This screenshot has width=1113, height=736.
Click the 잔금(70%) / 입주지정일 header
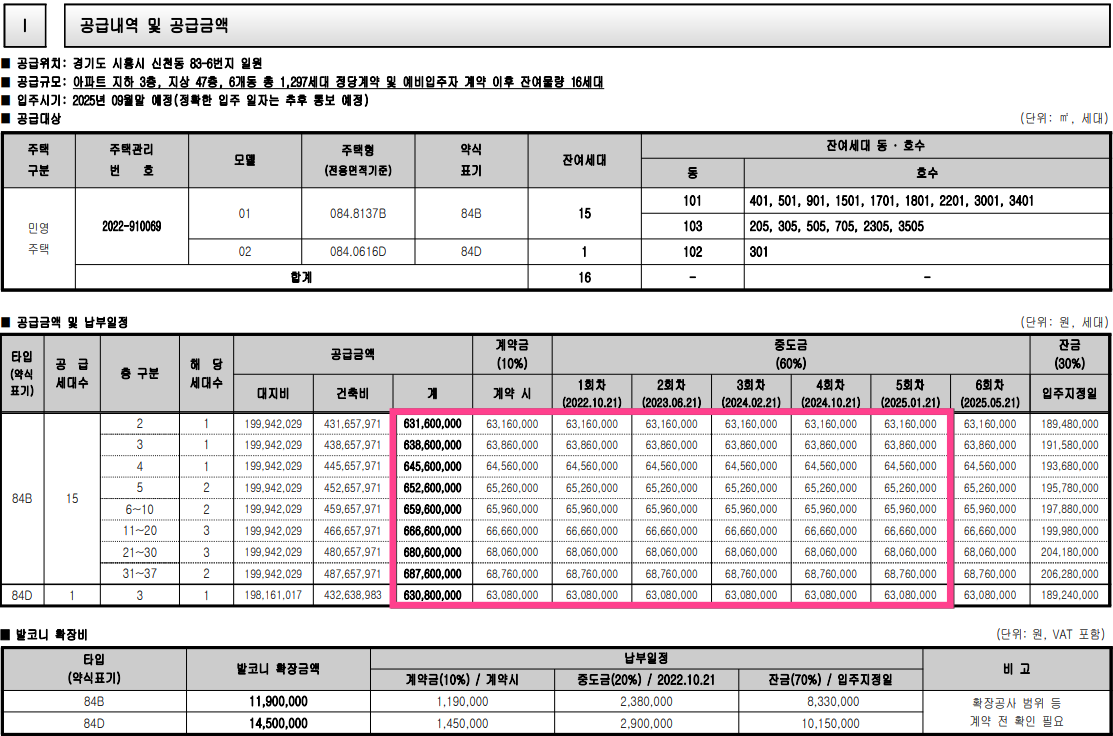[830, 679]
